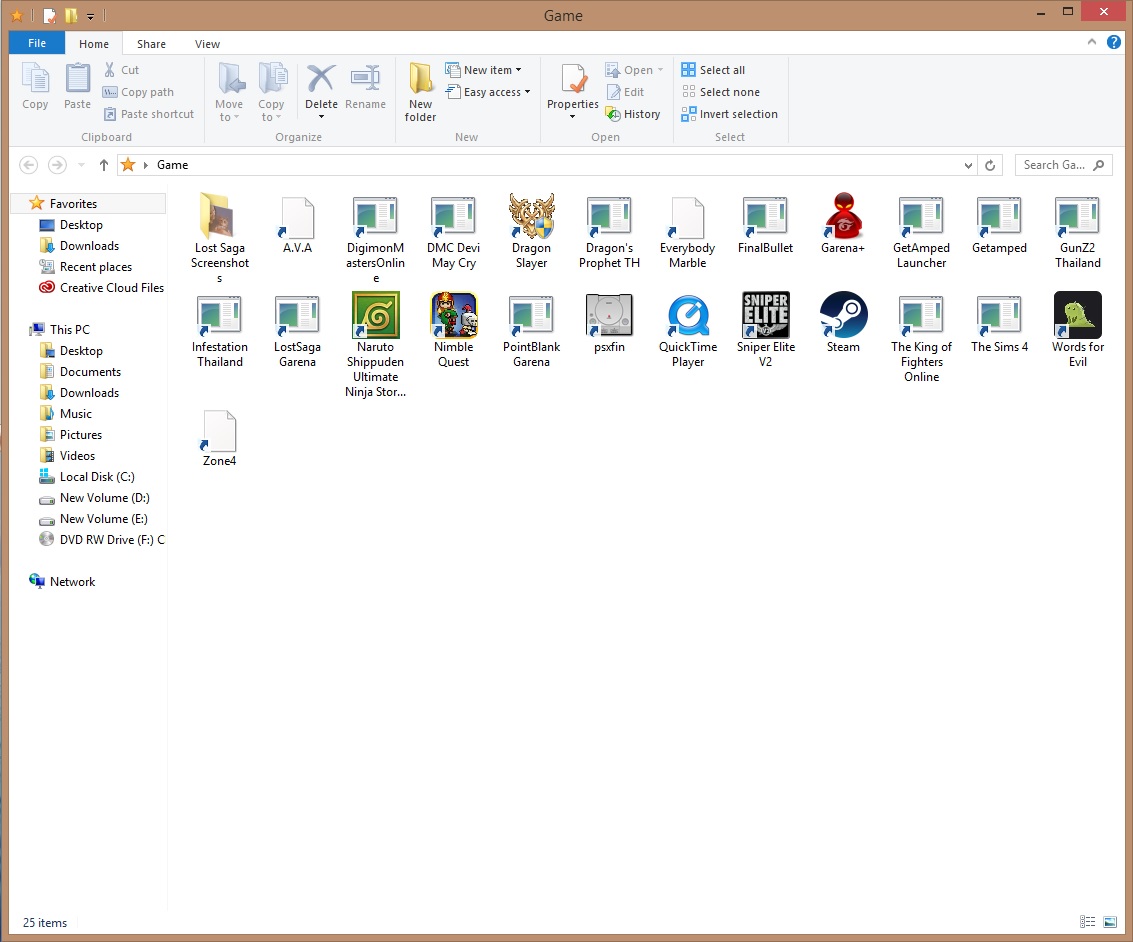Open the Steam shortcut icon

[x=843, y=316]
